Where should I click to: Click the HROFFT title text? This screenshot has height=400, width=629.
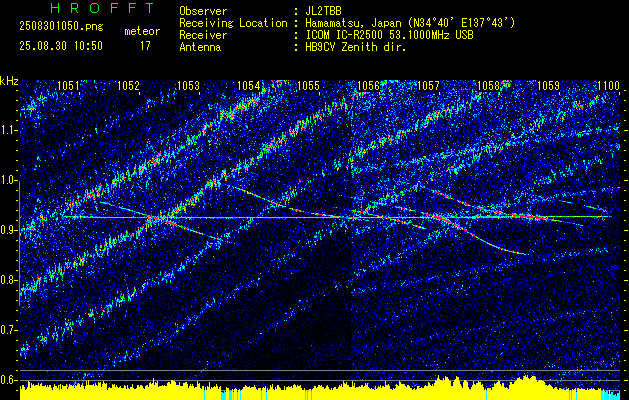(x=102, y=8)
